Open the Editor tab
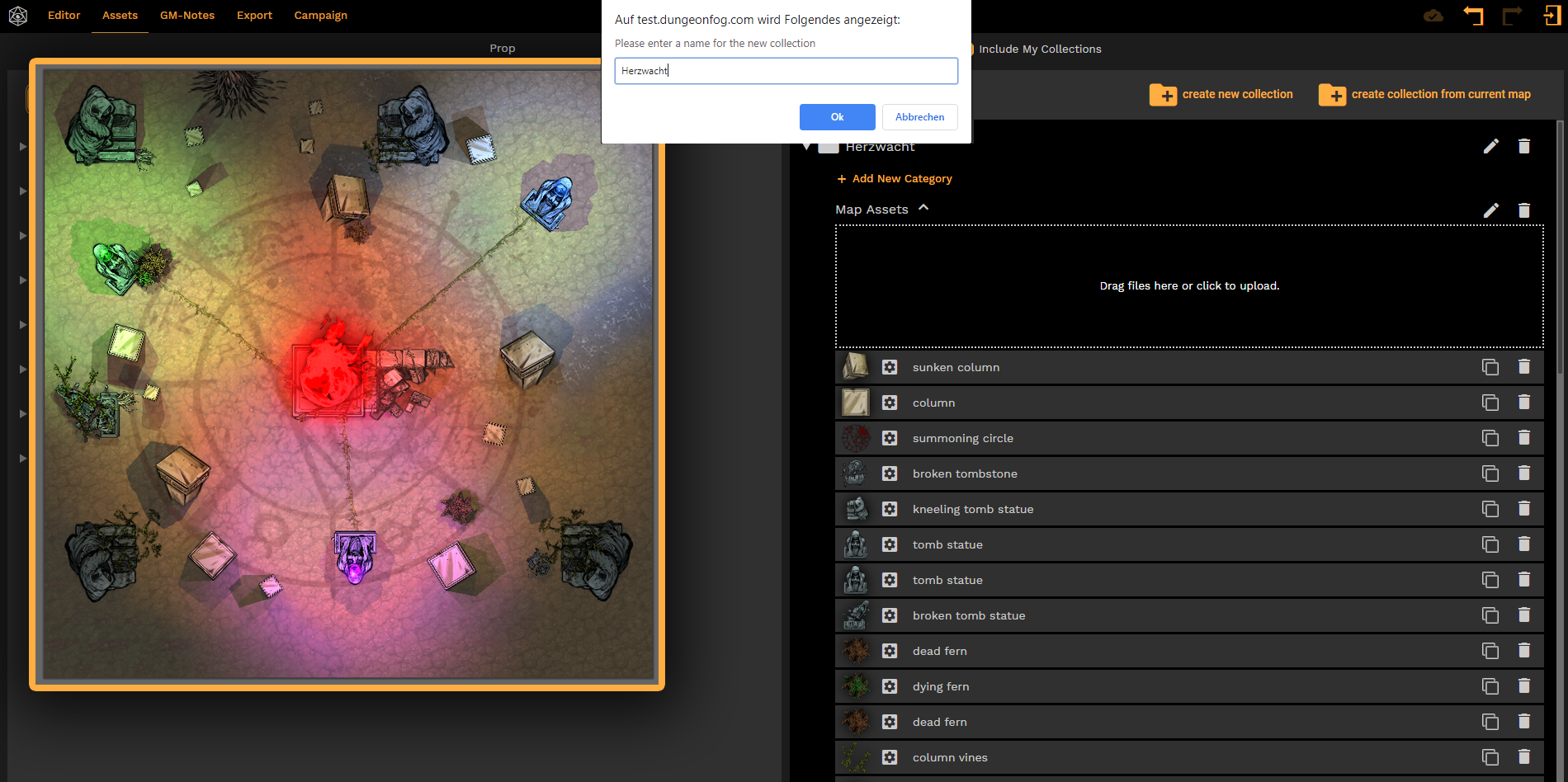Viewport: 1568px width, 782px height. pos(64,16)
